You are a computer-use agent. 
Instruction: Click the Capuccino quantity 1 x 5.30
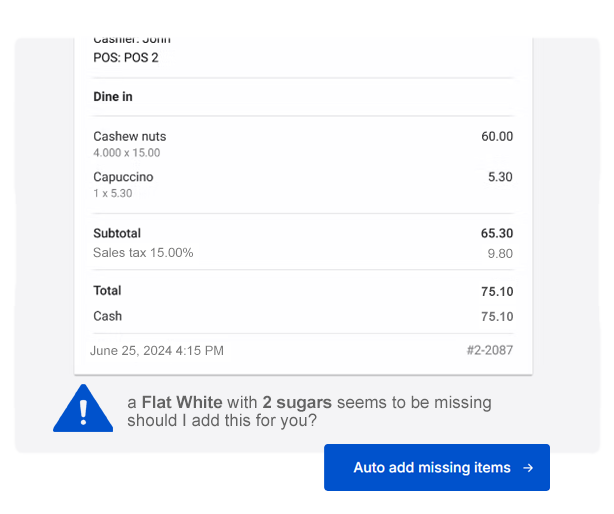click(x=113, y=194)
